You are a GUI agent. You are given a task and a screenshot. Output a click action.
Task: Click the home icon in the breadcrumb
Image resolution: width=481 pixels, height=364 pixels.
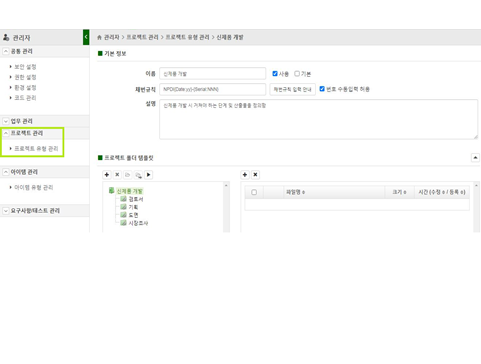99,37
